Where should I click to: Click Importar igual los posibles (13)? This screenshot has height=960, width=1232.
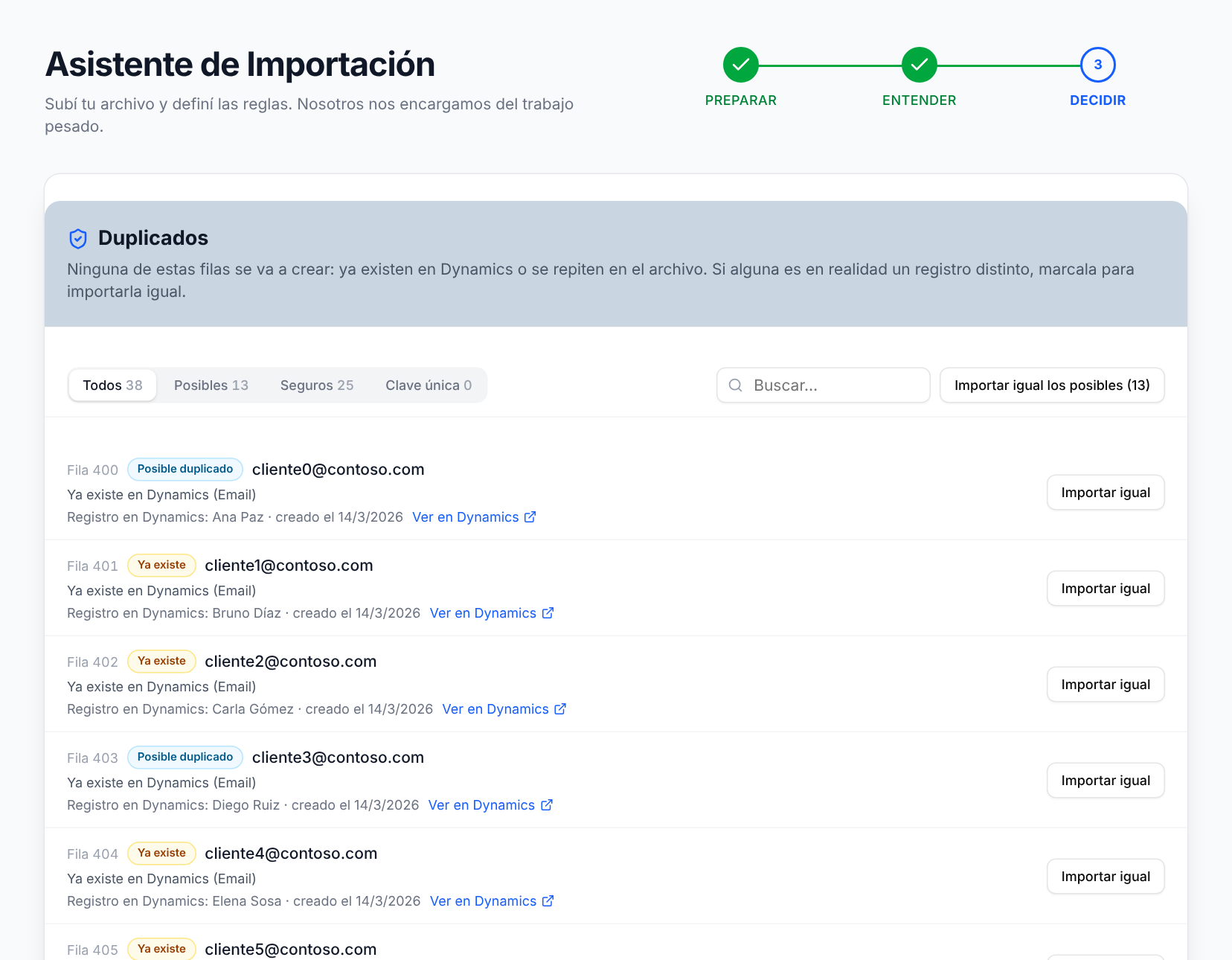[1052, 385]
